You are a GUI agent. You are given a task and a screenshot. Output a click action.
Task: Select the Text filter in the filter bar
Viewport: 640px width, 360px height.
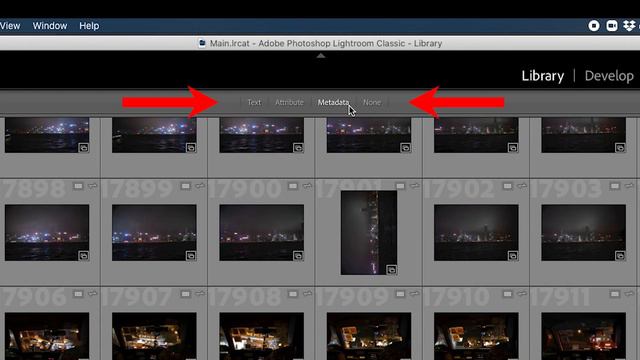(x=254, y=102)
